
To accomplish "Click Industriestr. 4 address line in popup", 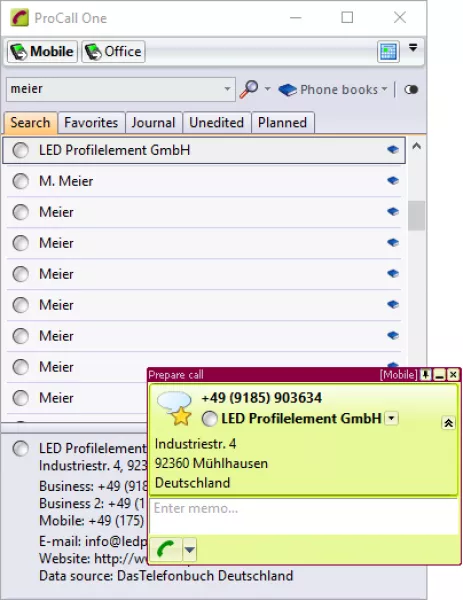I will click(196, 444).
